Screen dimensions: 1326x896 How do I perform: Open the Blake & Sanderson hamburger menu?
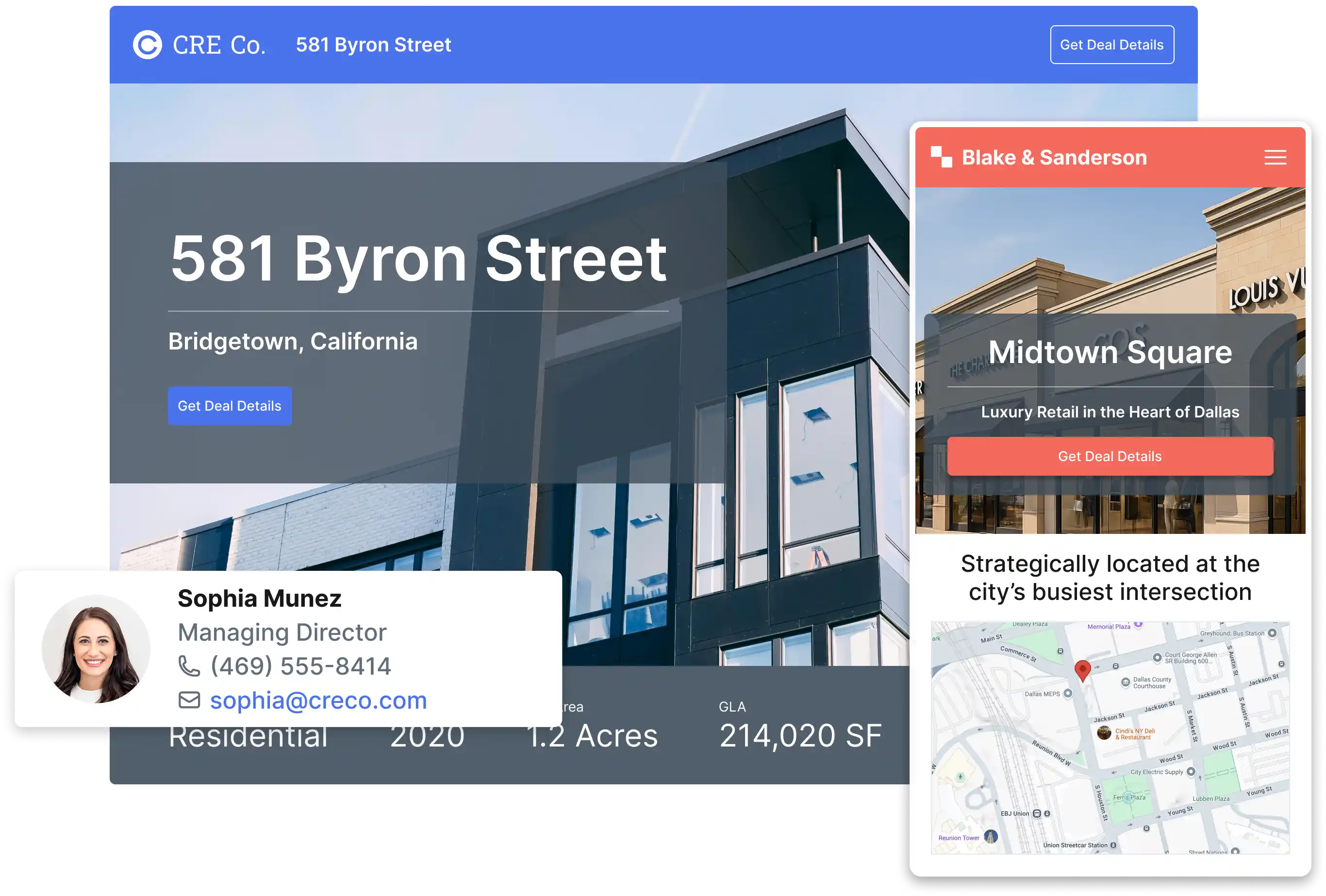pyautogui.click(x=1275, y=158)
